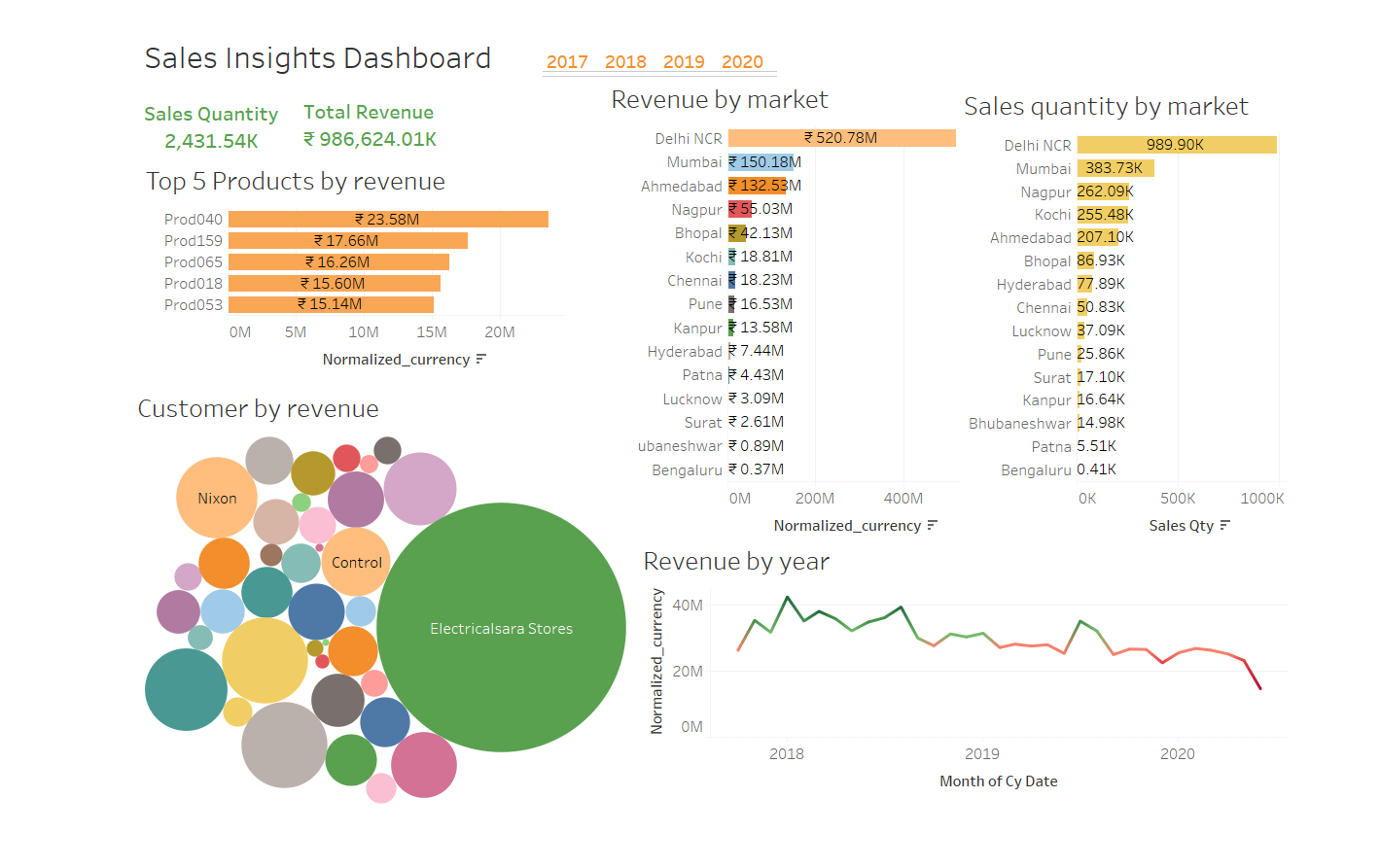
Task: Click the Control customer bubble
Action: pyautogui.click(x=356, y=562)
